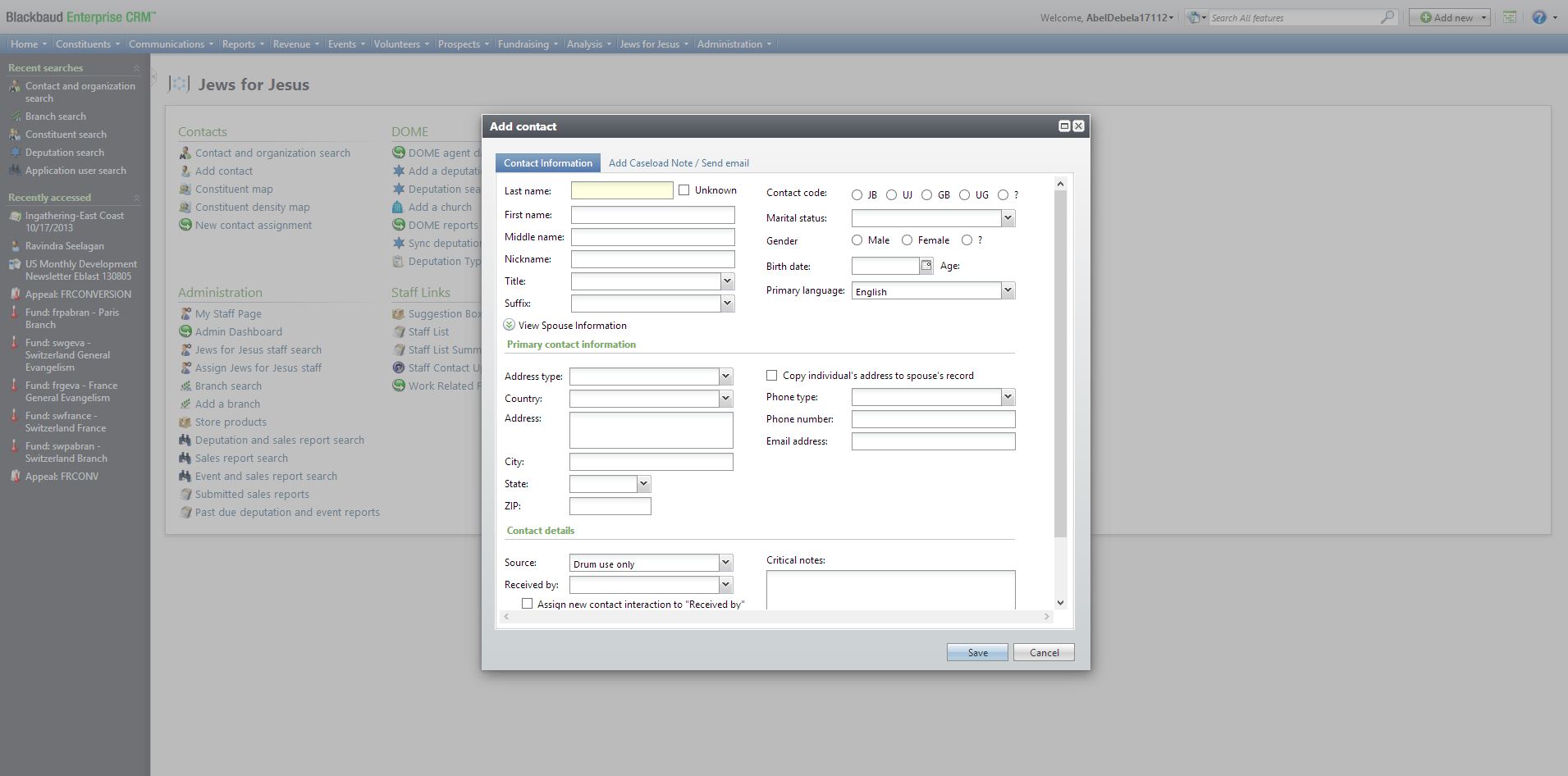Open the Revenue menu
The height and width of the screenshot is (776, 1568).
click(x=296, y=44)
